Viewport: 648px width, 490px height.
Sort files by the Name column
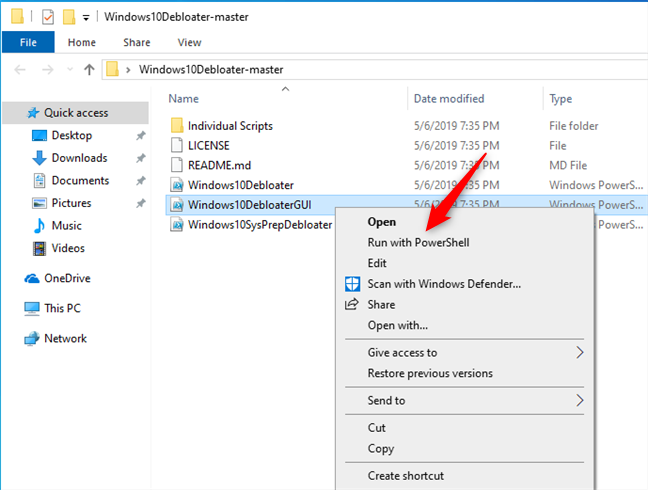pyautogui.click(x=183, y=99)
